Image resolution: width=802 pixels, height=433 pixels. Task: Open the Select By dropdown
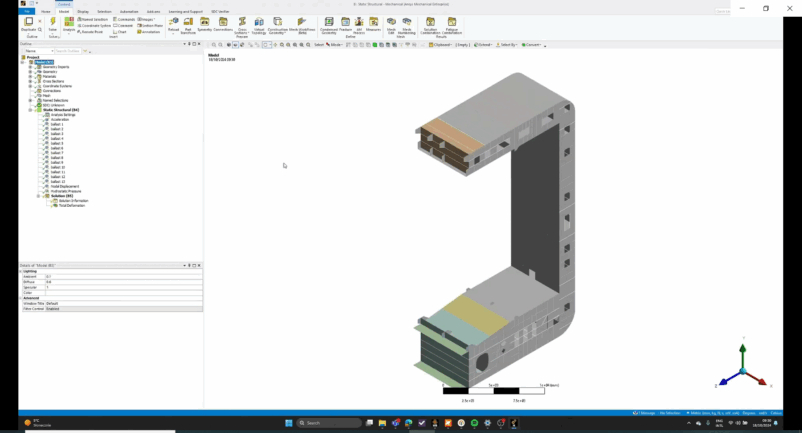(507, 45)
